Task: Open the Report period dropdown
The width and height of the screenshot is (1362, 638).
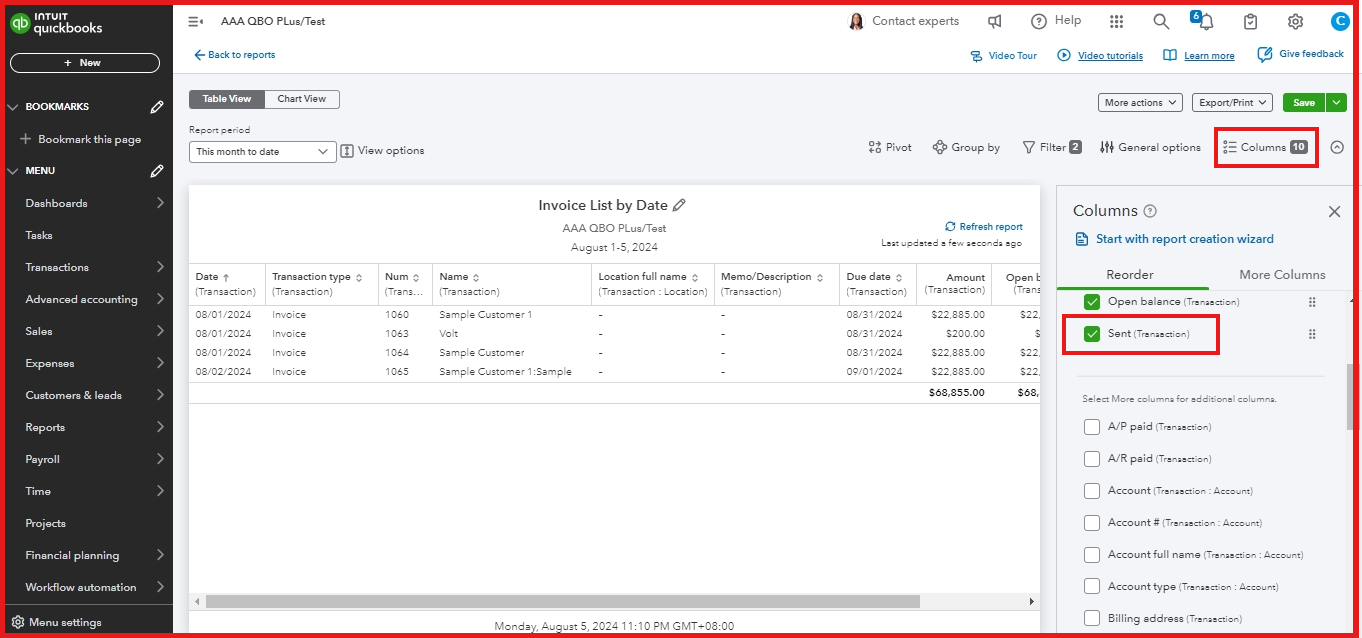Action: pos(262,150)
